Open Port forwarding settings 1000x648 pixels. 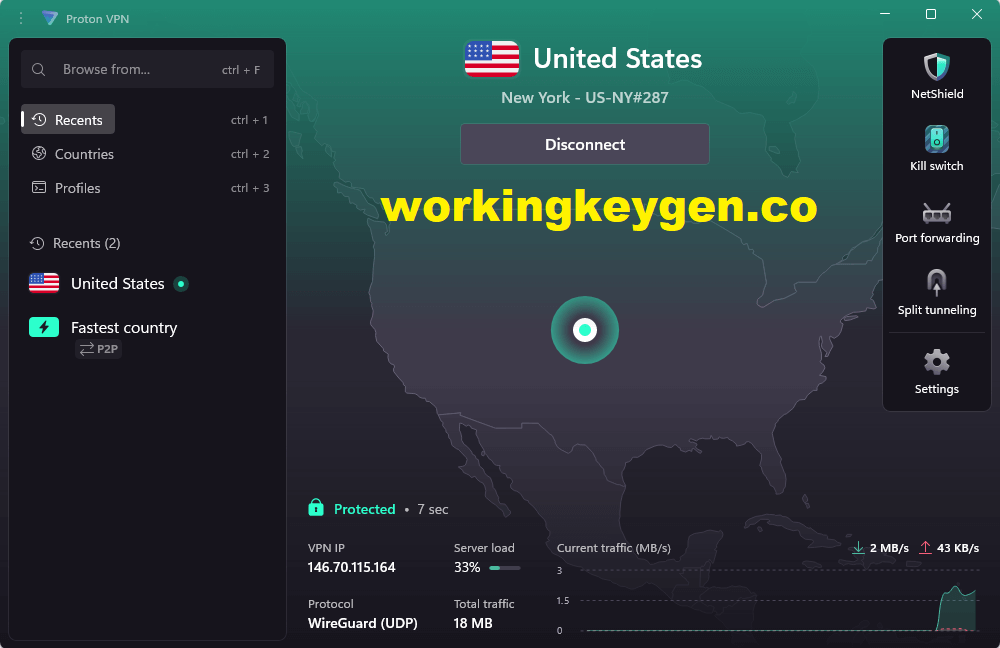click(x=936, y=213)
